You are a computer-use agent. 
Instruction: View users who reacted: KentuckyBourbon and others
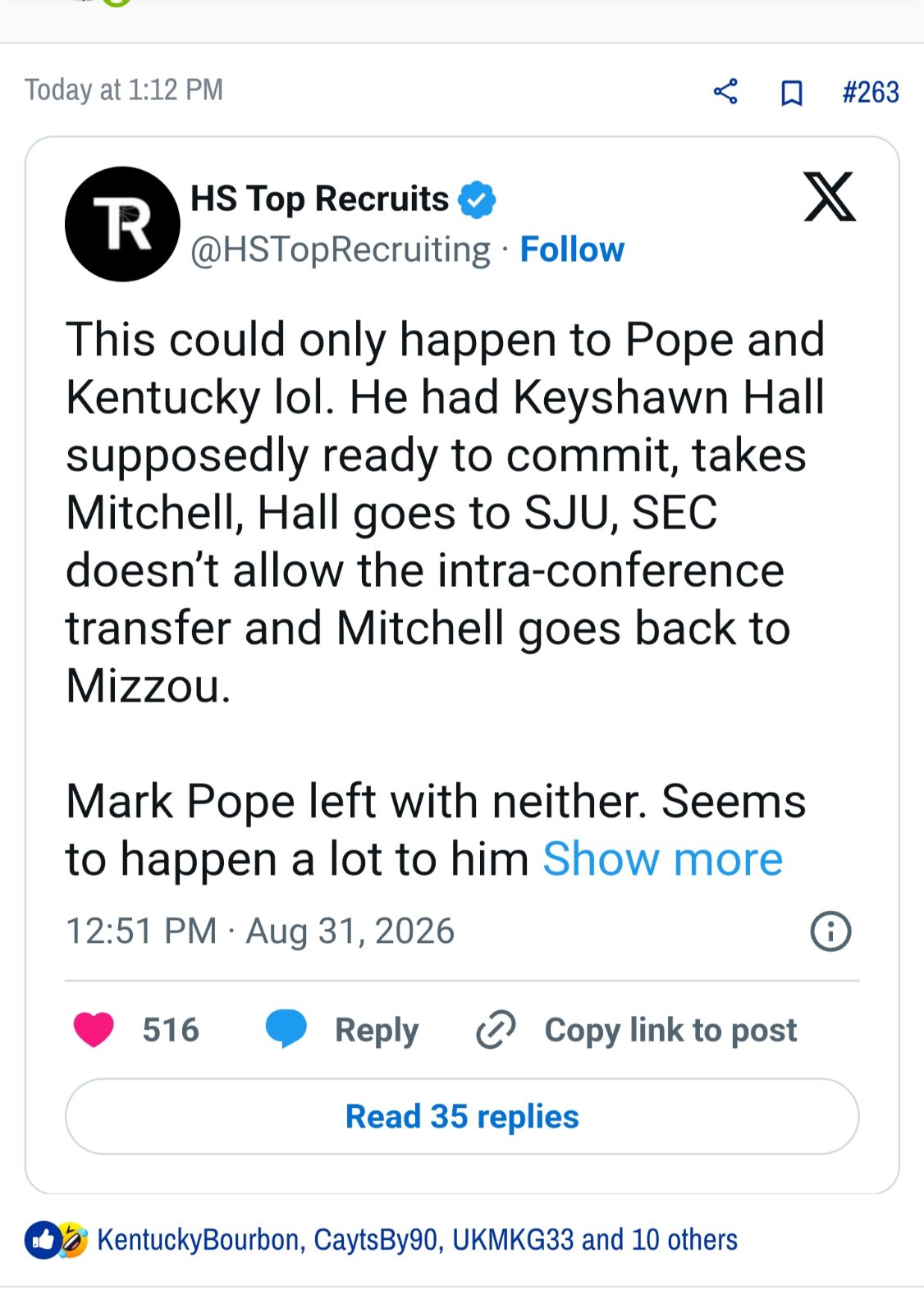pyautogui.click(x=417, y=1240)
